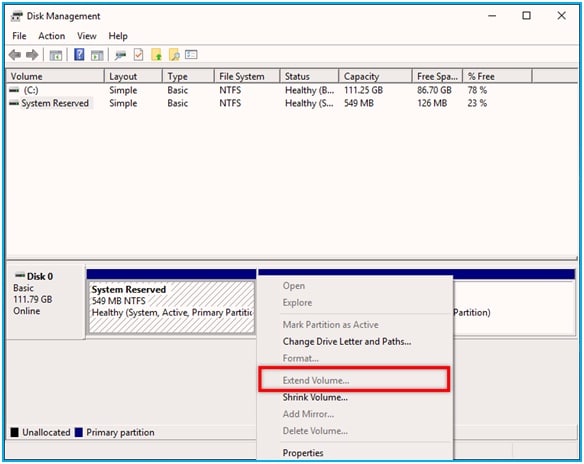Image resolution: width=584 pixels, height=464 pixels.
Task: Sort by the File System column header
Action: pos(247,76)
